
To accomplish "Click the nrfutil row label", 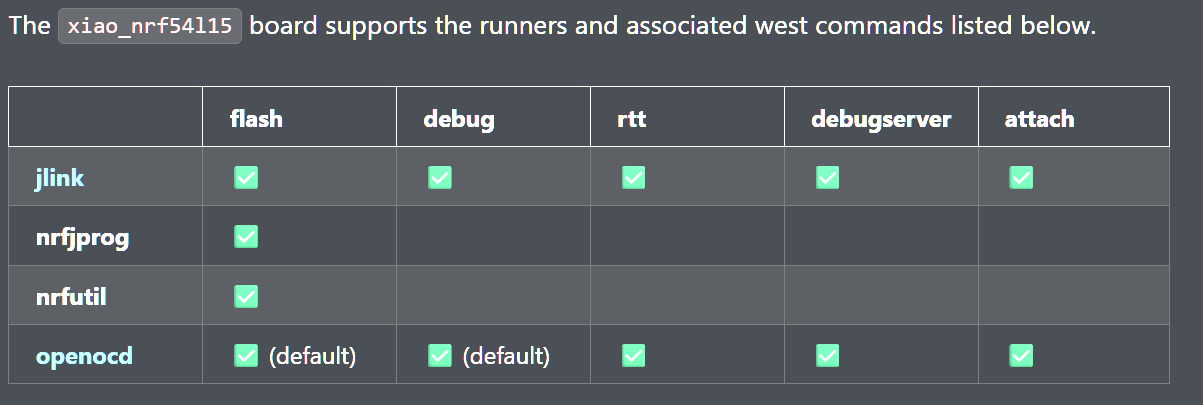I will tap(72, 297).
